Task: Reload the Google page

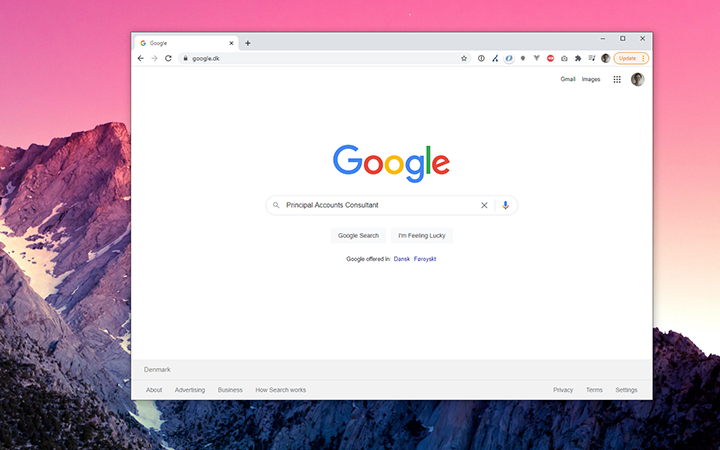Action: point(168,58)
